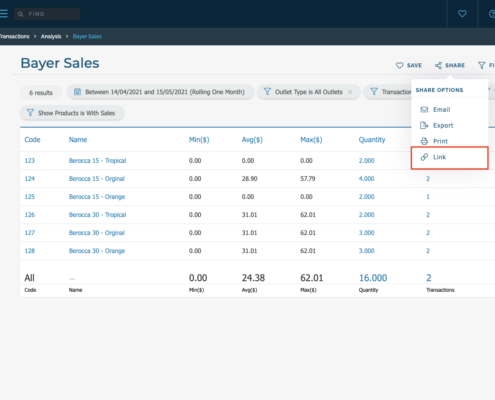Open the hamburger navigation menu
The image size is (495, 400).
4,14
